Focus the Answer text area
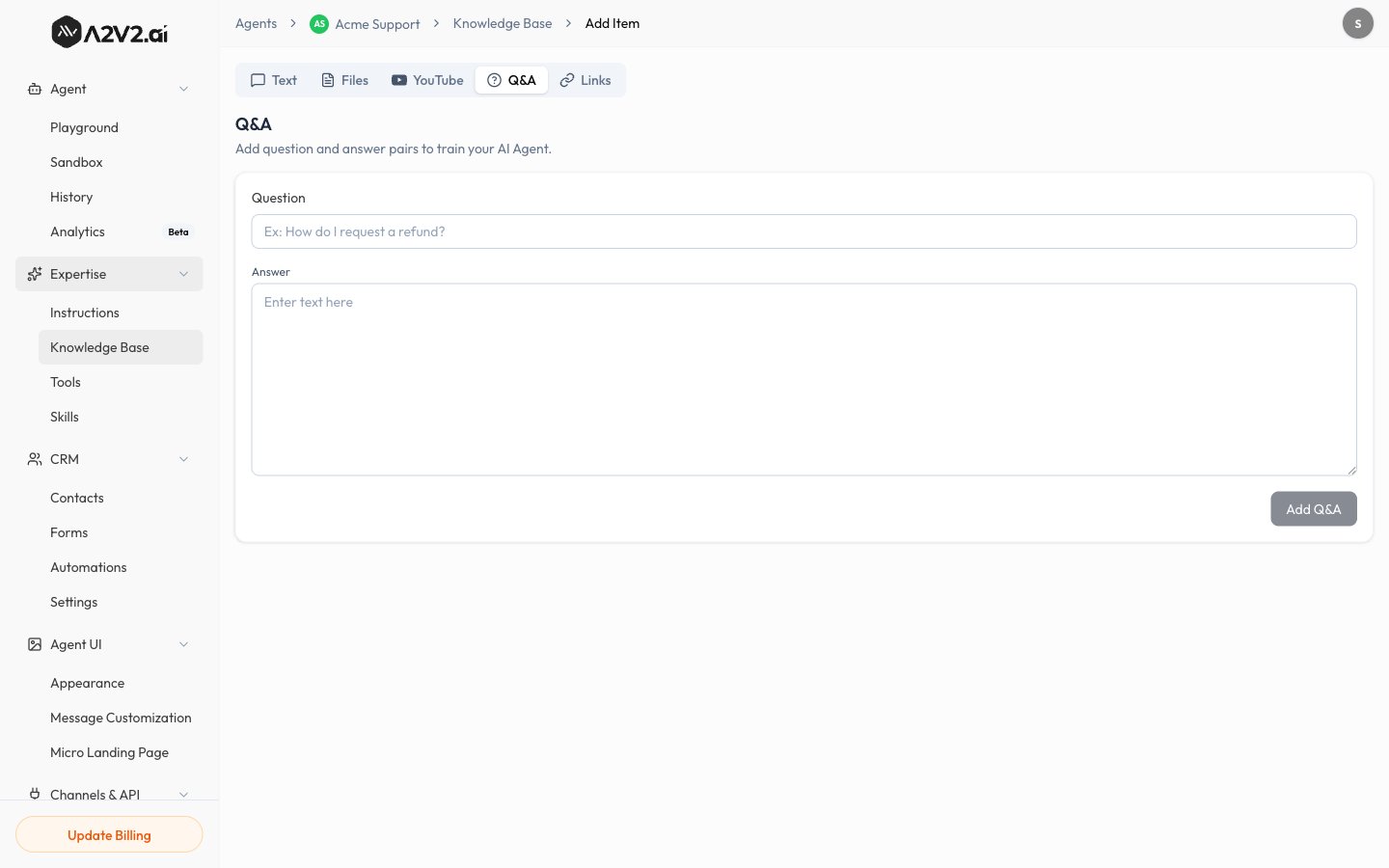Screen dimensions: 1389x868 (x=803, y=379)
